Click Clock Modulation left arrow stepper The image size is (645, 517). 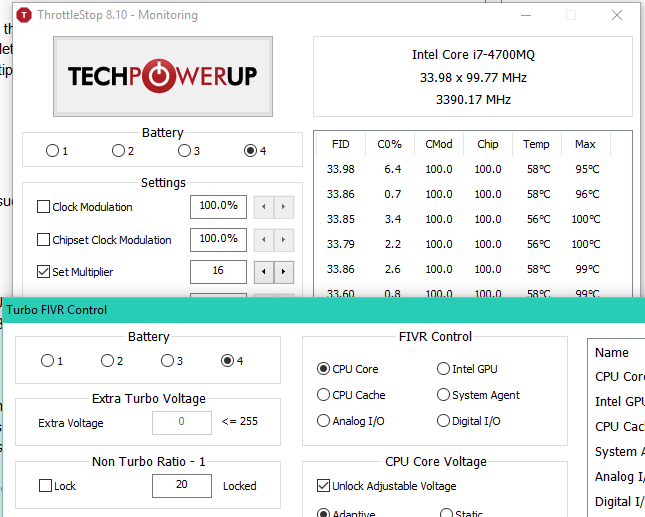click(264, 206)
